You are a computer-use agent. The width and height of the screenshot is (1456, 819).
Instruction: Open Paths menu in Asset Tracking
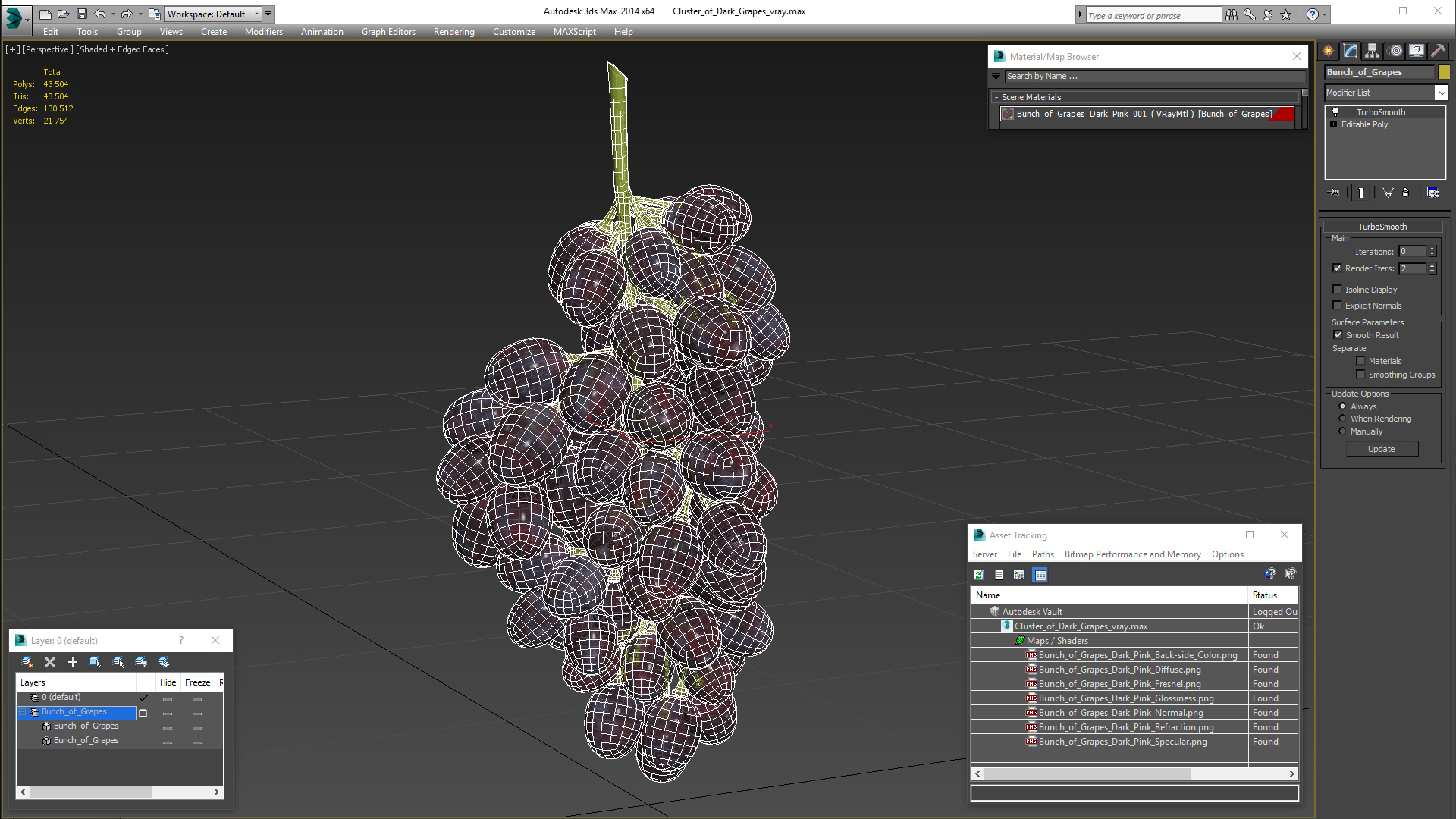pos(1043,554)
